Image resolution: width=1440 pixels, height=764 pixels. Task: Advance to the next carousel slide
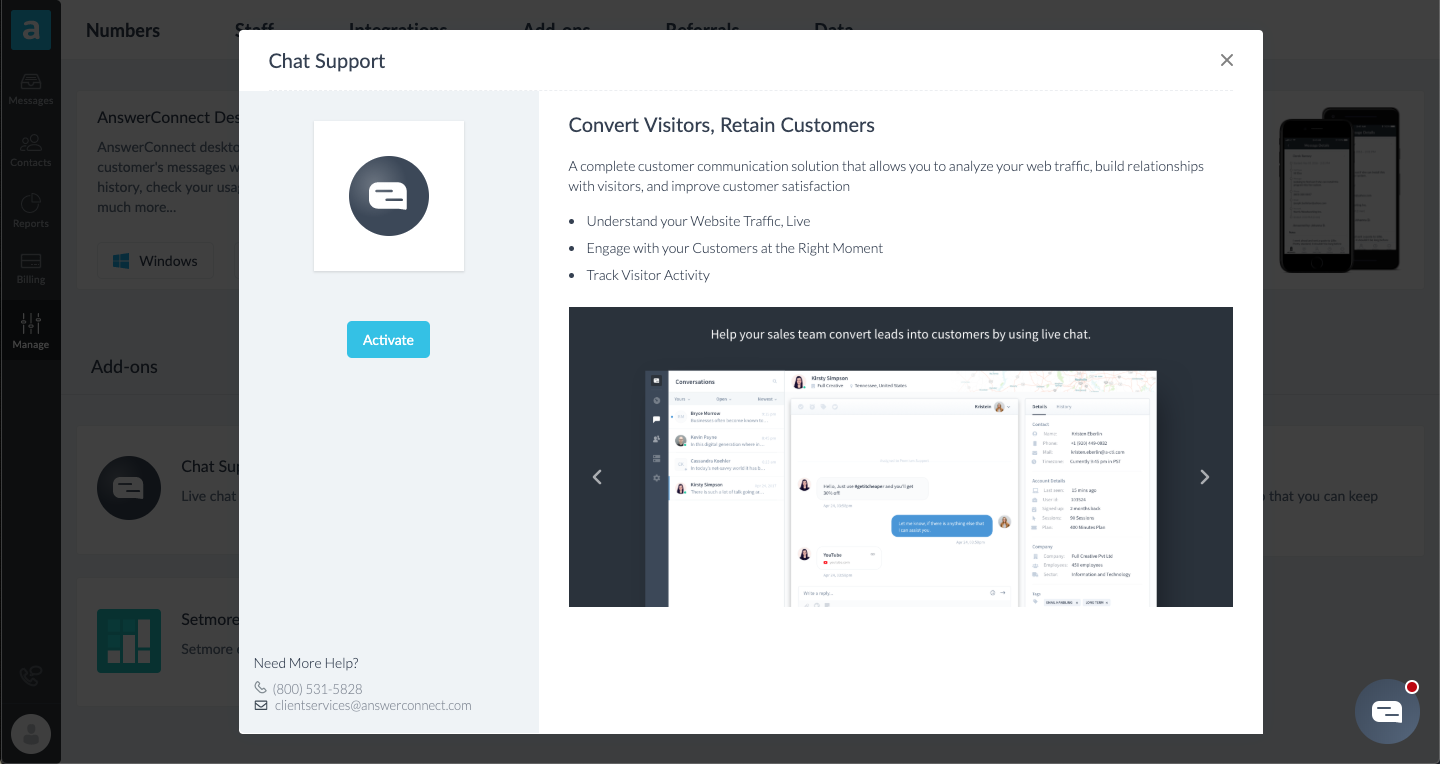click(x=1205, y=477)
